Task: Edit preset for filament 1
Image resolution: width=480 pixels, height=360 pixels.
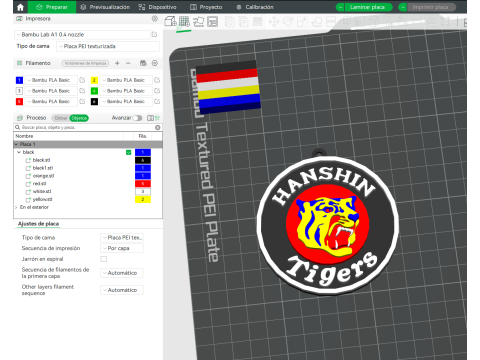Action: [82, 80]
